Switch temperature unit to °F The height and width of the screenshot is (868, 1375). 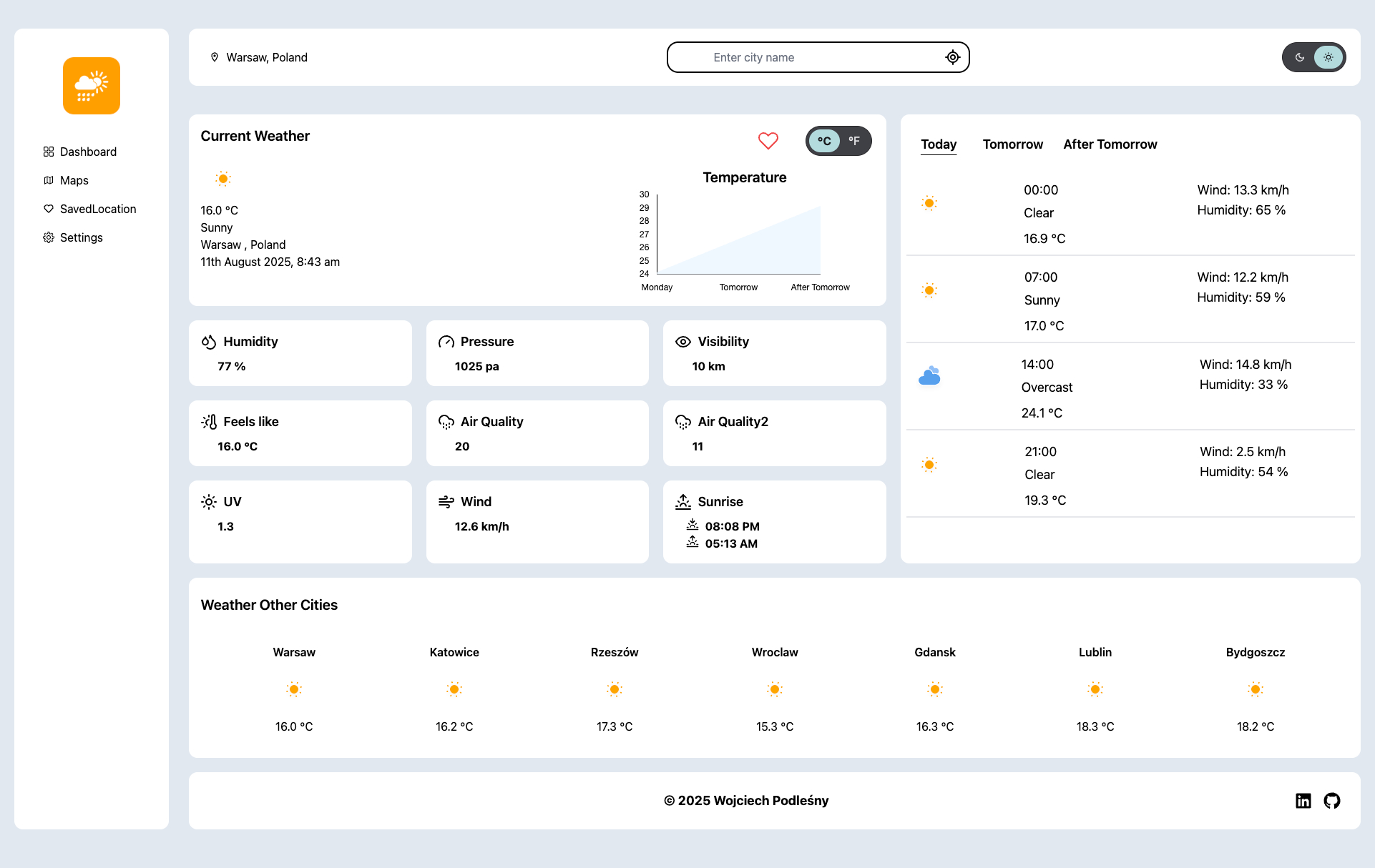point(854,141)
